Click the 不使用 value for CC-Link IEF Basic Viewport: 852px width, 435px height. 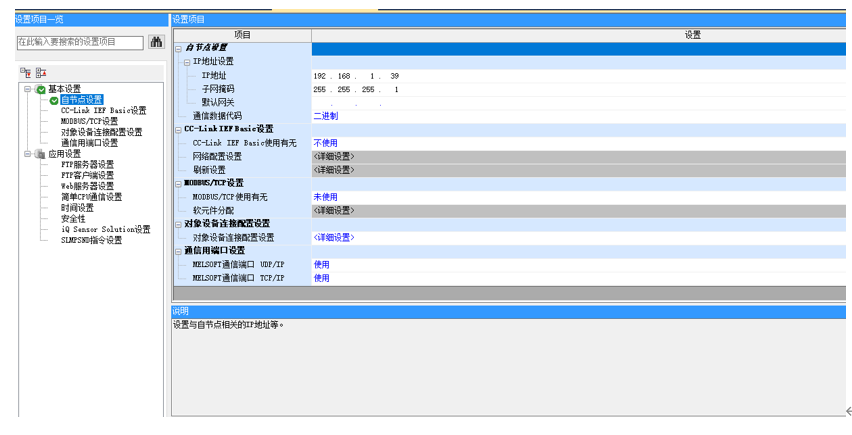tap(325, 143)
